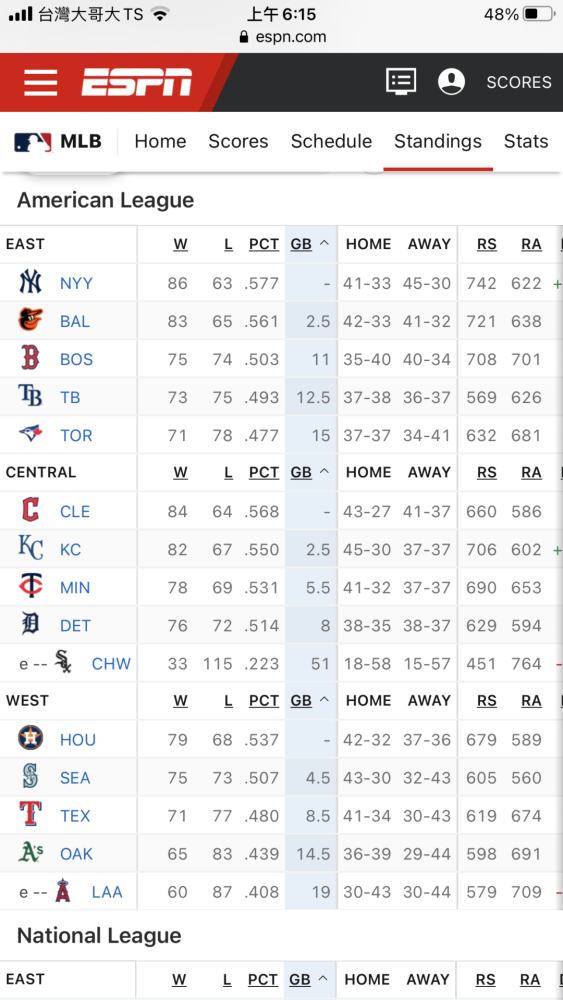Screen dimensions: 563x1000
Task: Tap the ESPN logo
Action: [x=136, y=82]
